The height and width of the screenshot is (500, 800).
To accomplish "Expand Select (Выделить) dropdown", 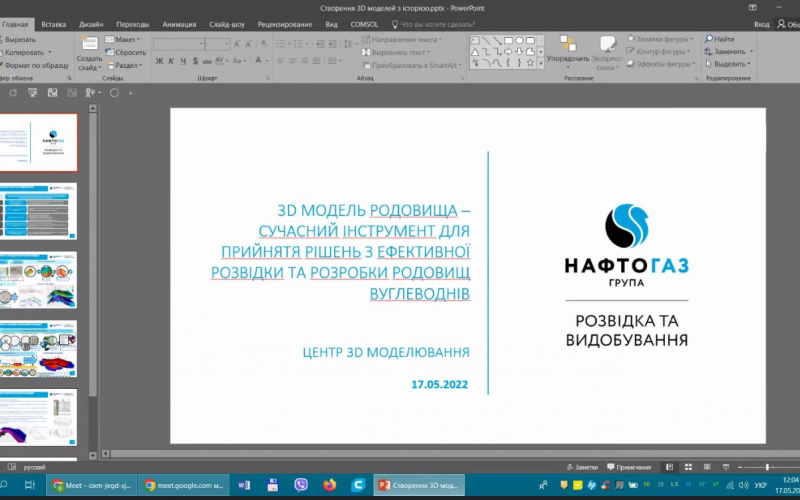I will point(728,64).
